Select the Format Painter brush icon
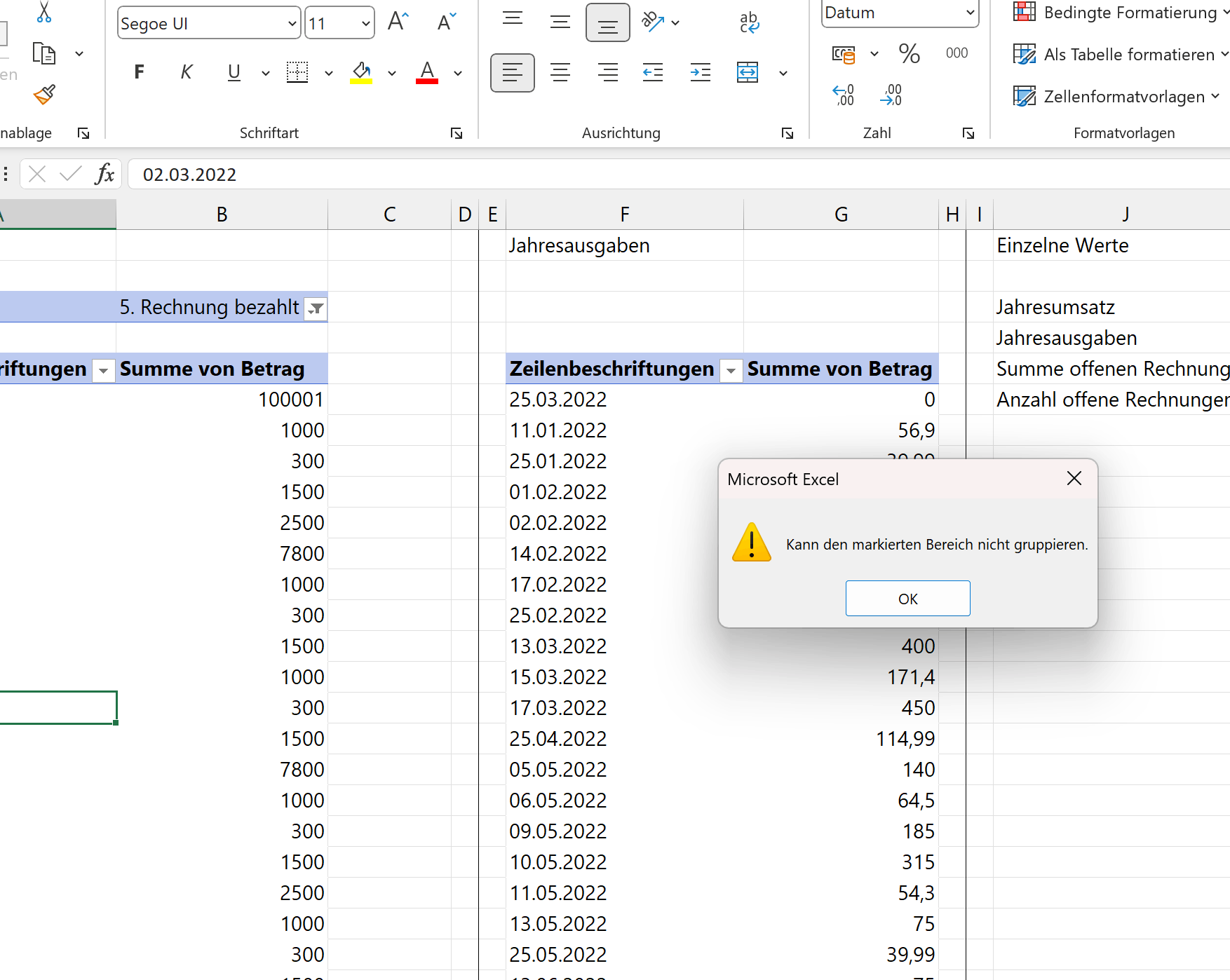Image resolution: width=1230 pixels, height=980 pixels. coord(44,95)
